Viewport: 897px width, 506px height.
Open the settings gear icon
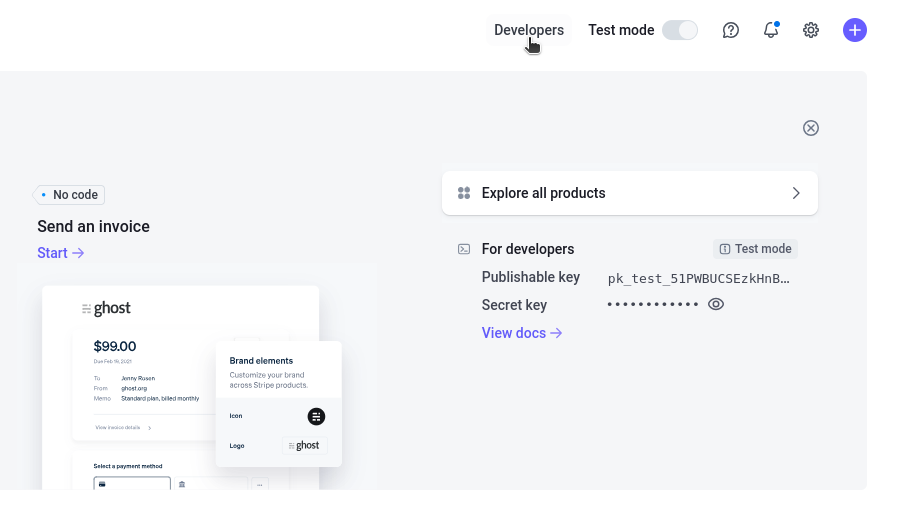pyautogui.click(x=811, y=30)
